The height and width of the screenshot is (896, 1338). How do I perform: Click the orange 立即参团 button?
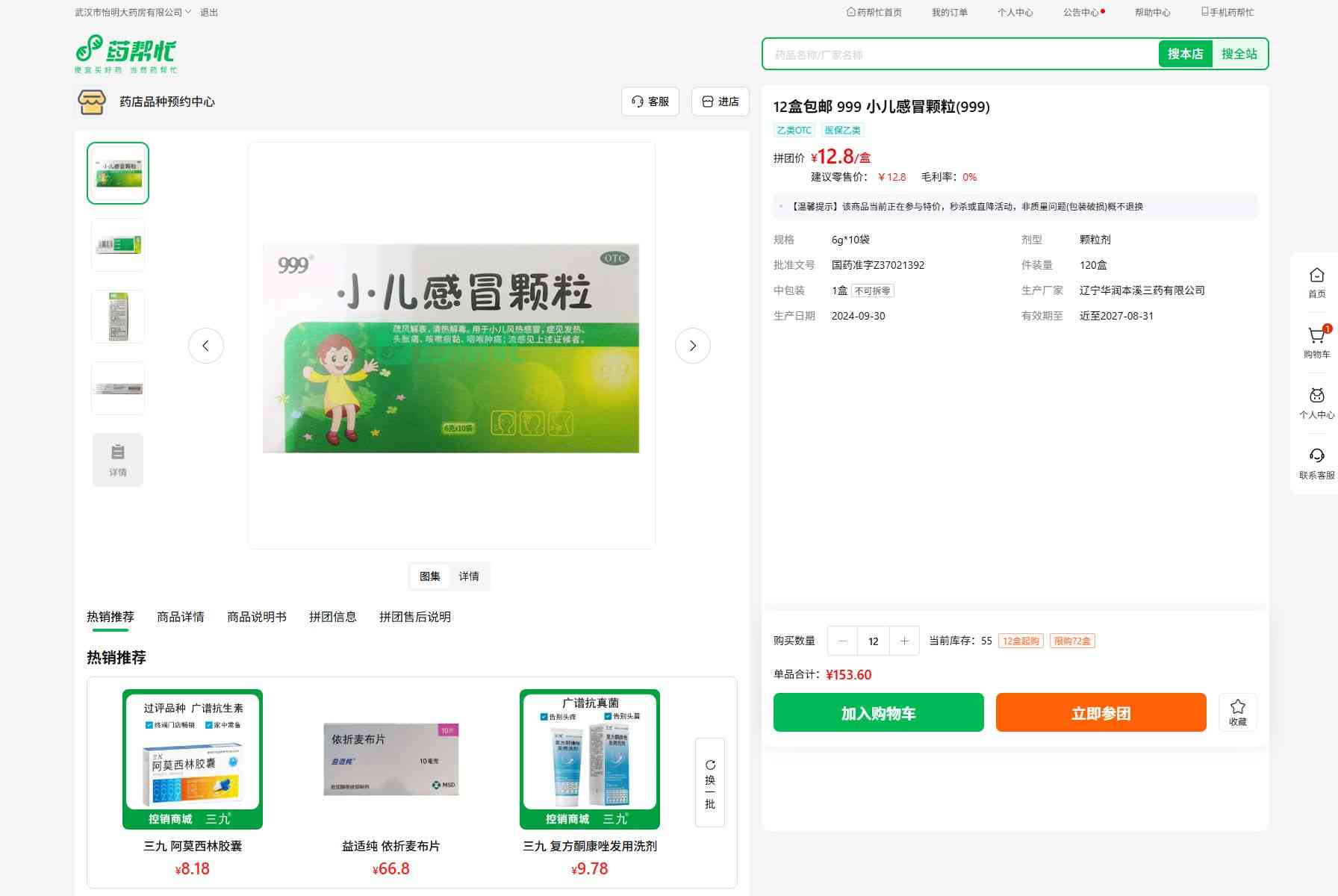[1101, 712]
